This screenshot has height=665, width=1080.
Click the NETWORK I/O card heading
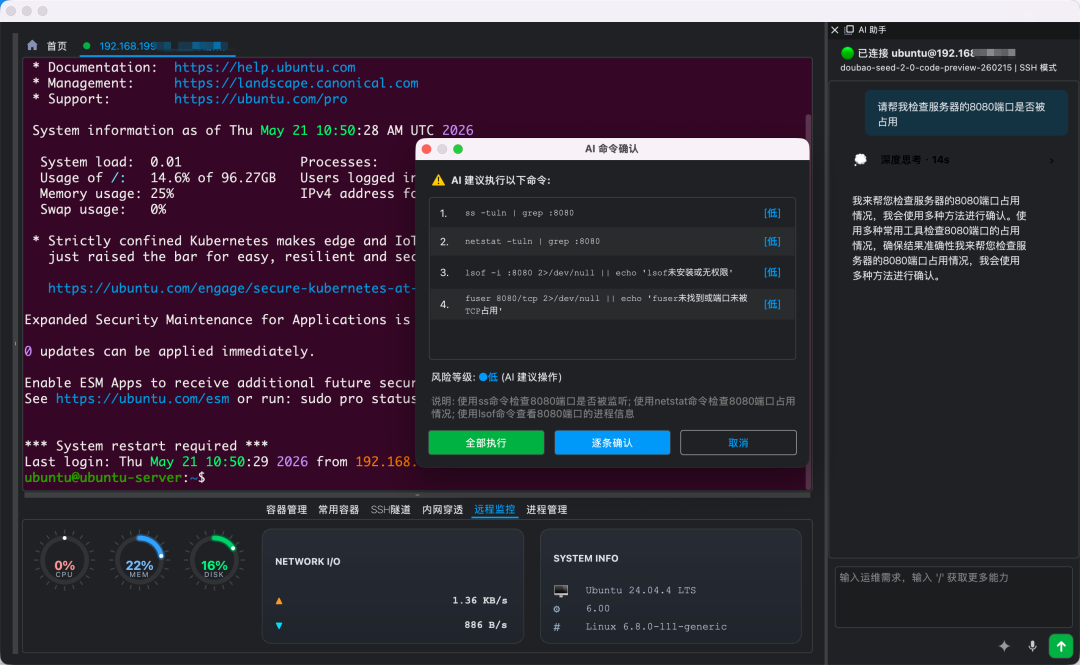pos(308,562)
